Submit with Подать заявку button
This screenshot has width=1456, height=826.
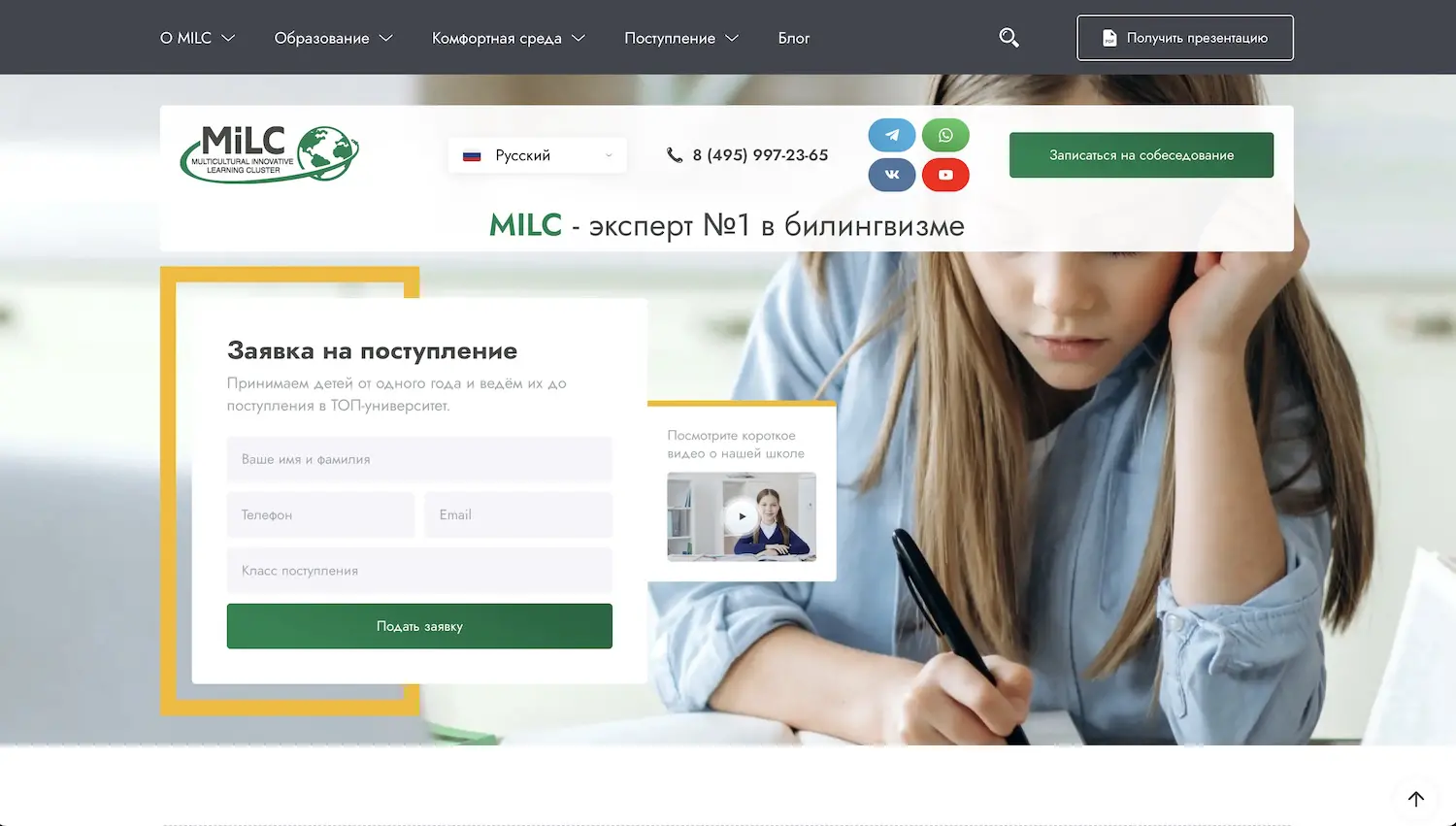point(419,626)
